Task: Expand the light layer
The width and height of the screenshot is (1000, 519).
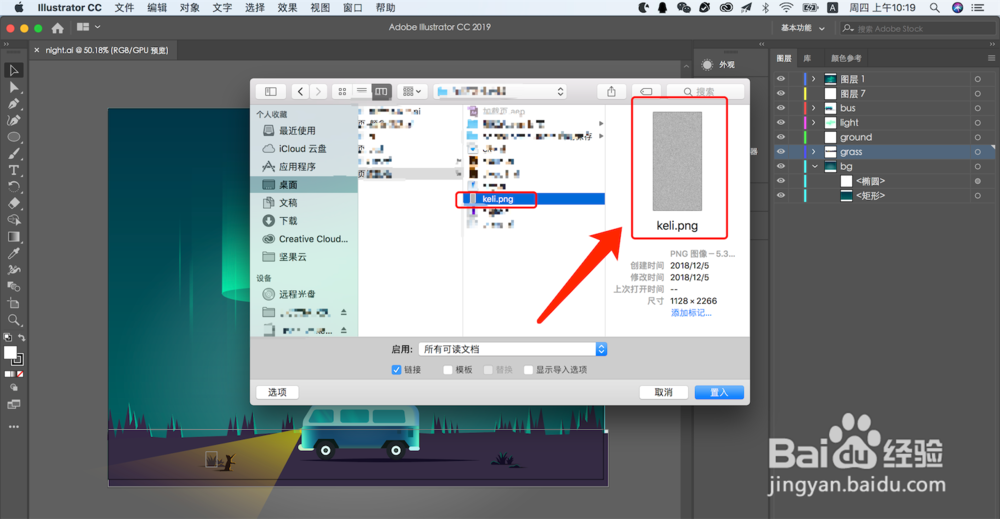Action: pos(814,122)
